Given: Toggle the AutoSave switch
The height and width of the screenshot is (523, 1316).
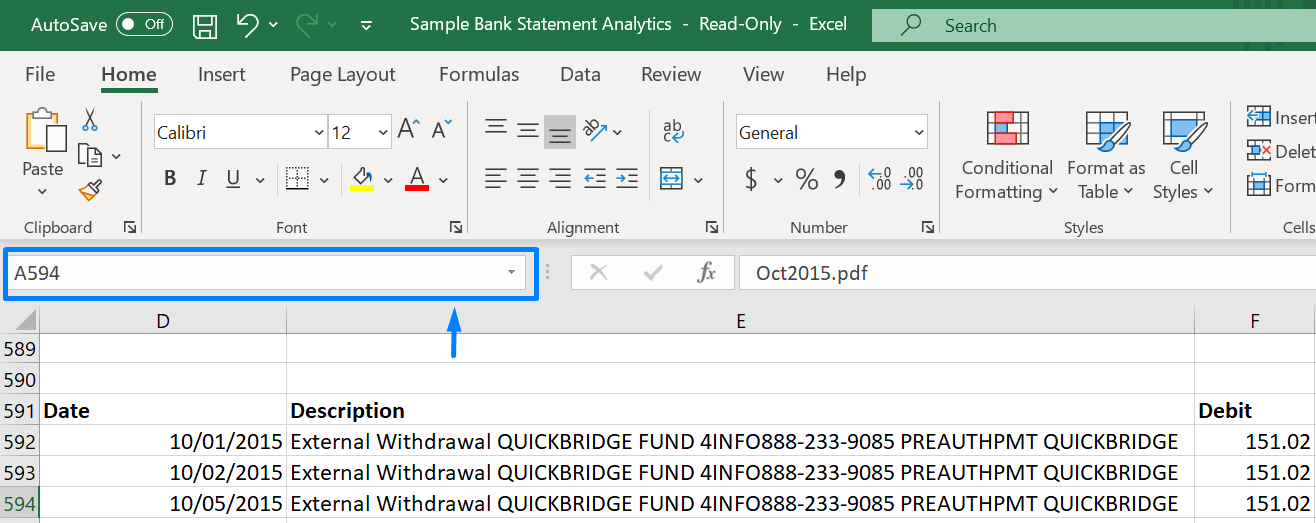Looking at the screenshot, I should pos(144,25).
